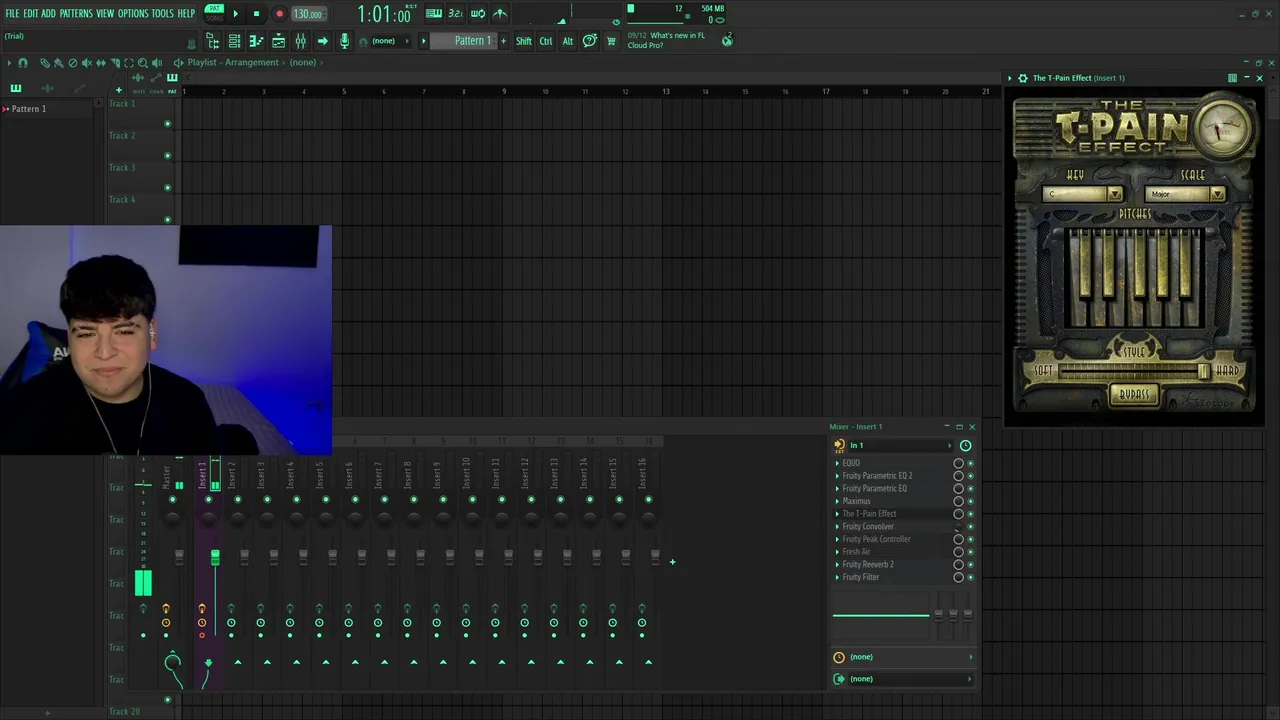Click the metronome icon in top toolbar
The image size is (1280, 720).
click(500, 13)
